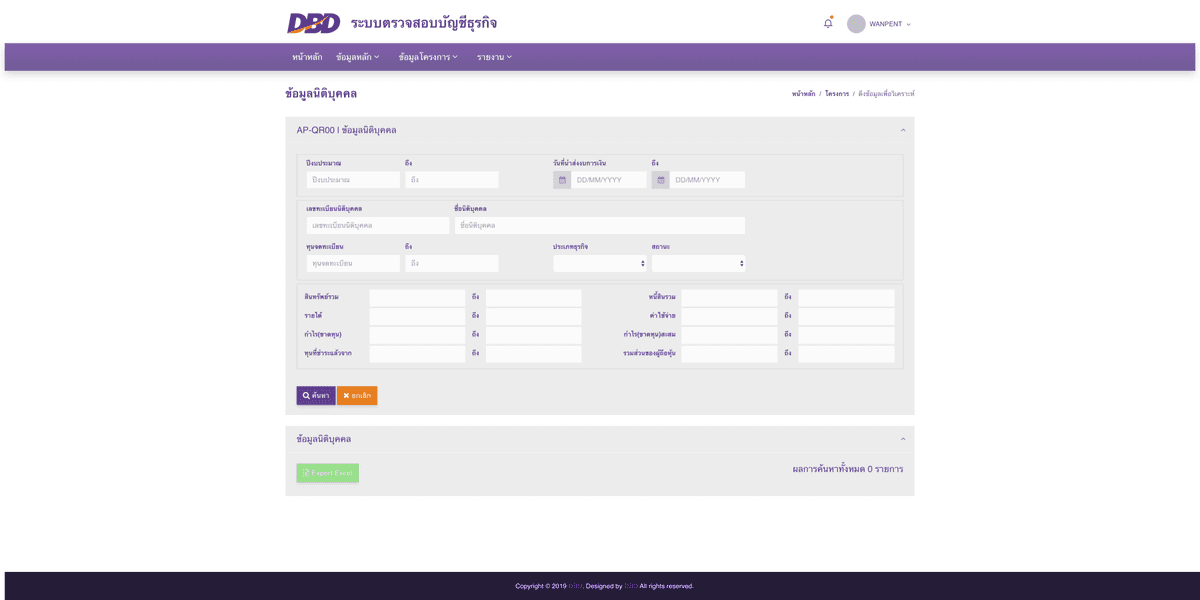
Task: Click the orange ยกเลิก cancel button
Action: [357, 396]
